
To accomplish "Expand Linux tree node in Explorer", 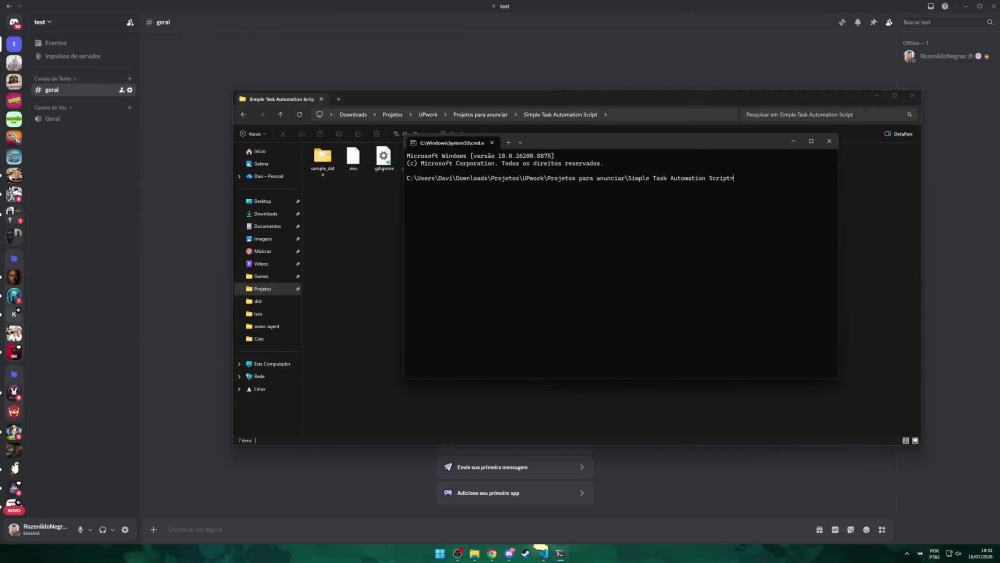I will tap(239, 389).
